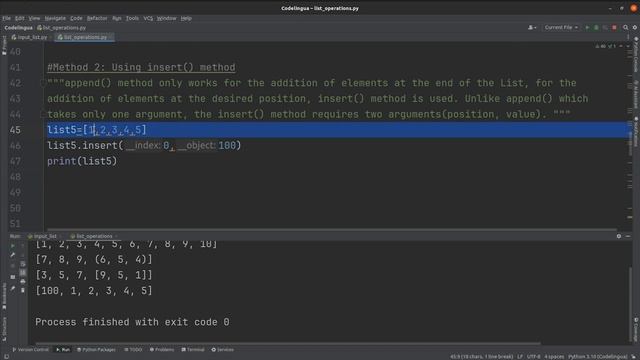Open the Edit menu
This screenshot has width=640, height=360.
[19, 18]
